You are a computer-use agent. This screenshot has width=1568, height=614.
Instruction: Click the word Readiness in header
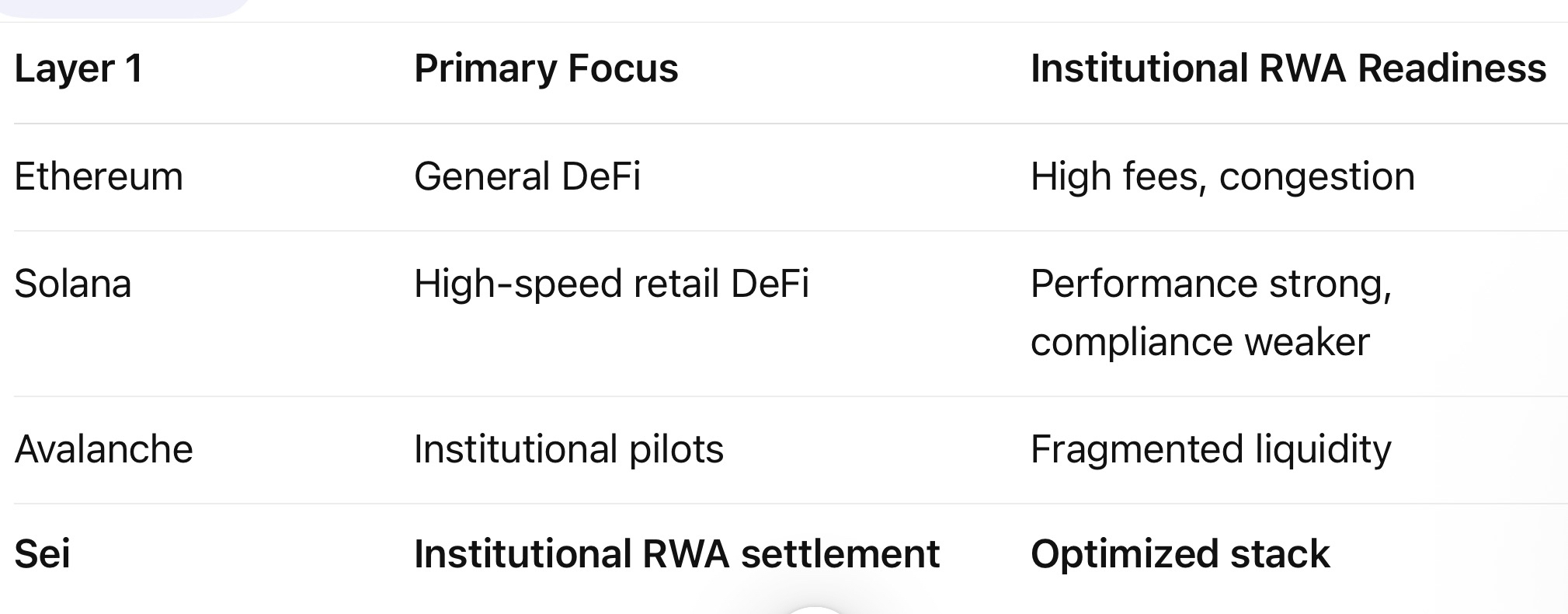(x=1452, y=68)
